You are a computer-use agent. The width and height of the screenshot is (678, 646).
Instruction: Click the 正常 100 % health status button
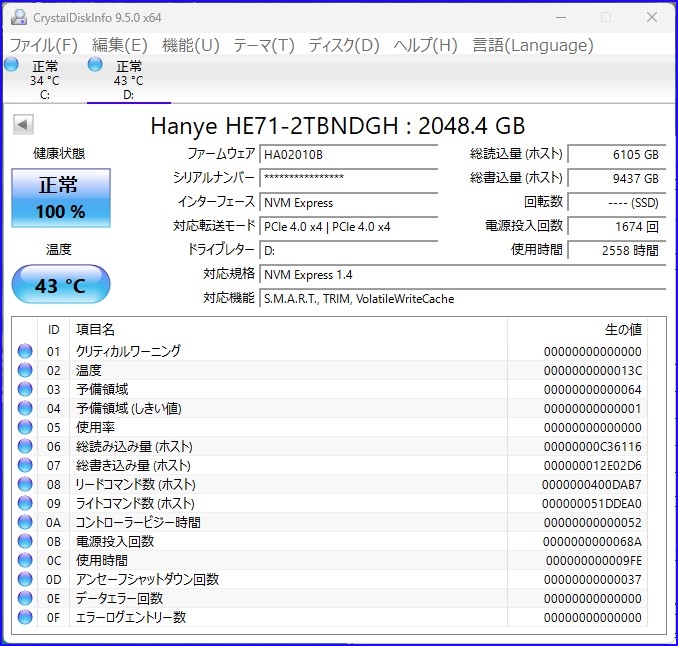pos(61,198)
